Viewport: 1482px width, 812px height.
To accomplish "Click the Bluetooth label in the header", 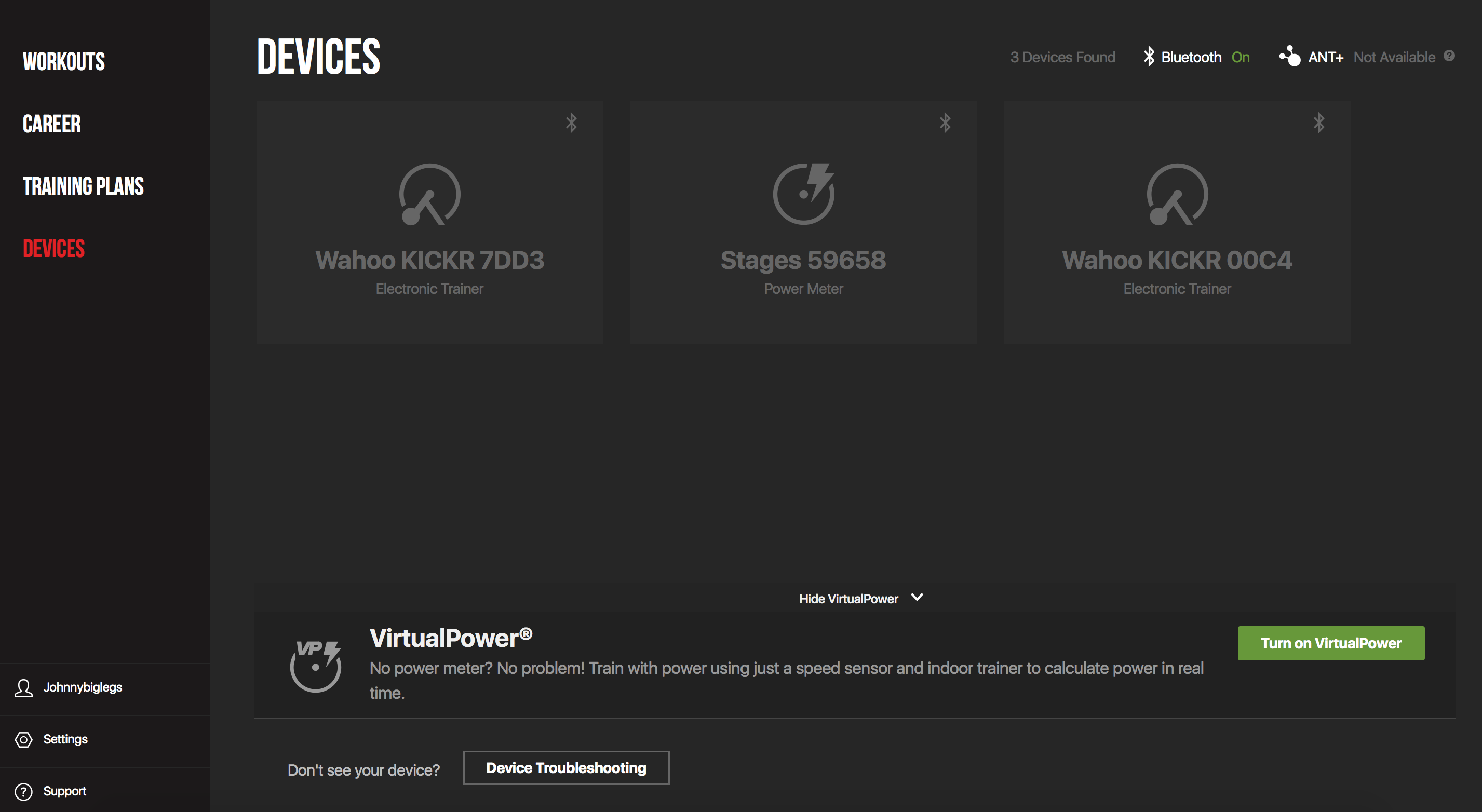I will pyautogui.click(x=1192, y=57).
